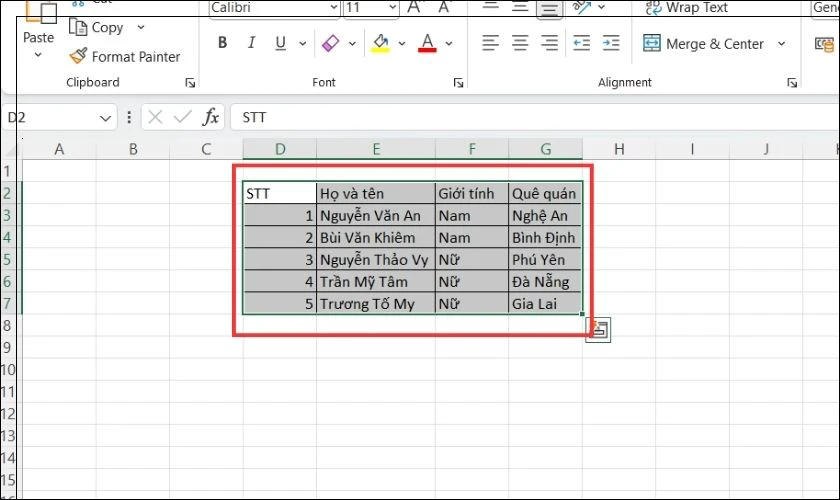Viewport: 840px width, 500px height.
Task: Click Merge & Center
Action: (x=703, y=44)
